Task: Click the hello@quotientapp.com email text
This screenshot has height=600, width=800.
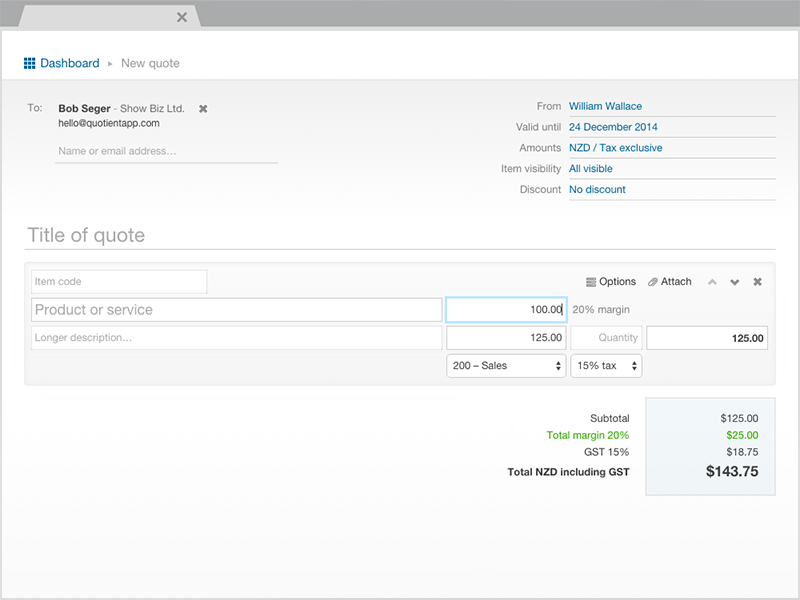Action: coord(109,123)
